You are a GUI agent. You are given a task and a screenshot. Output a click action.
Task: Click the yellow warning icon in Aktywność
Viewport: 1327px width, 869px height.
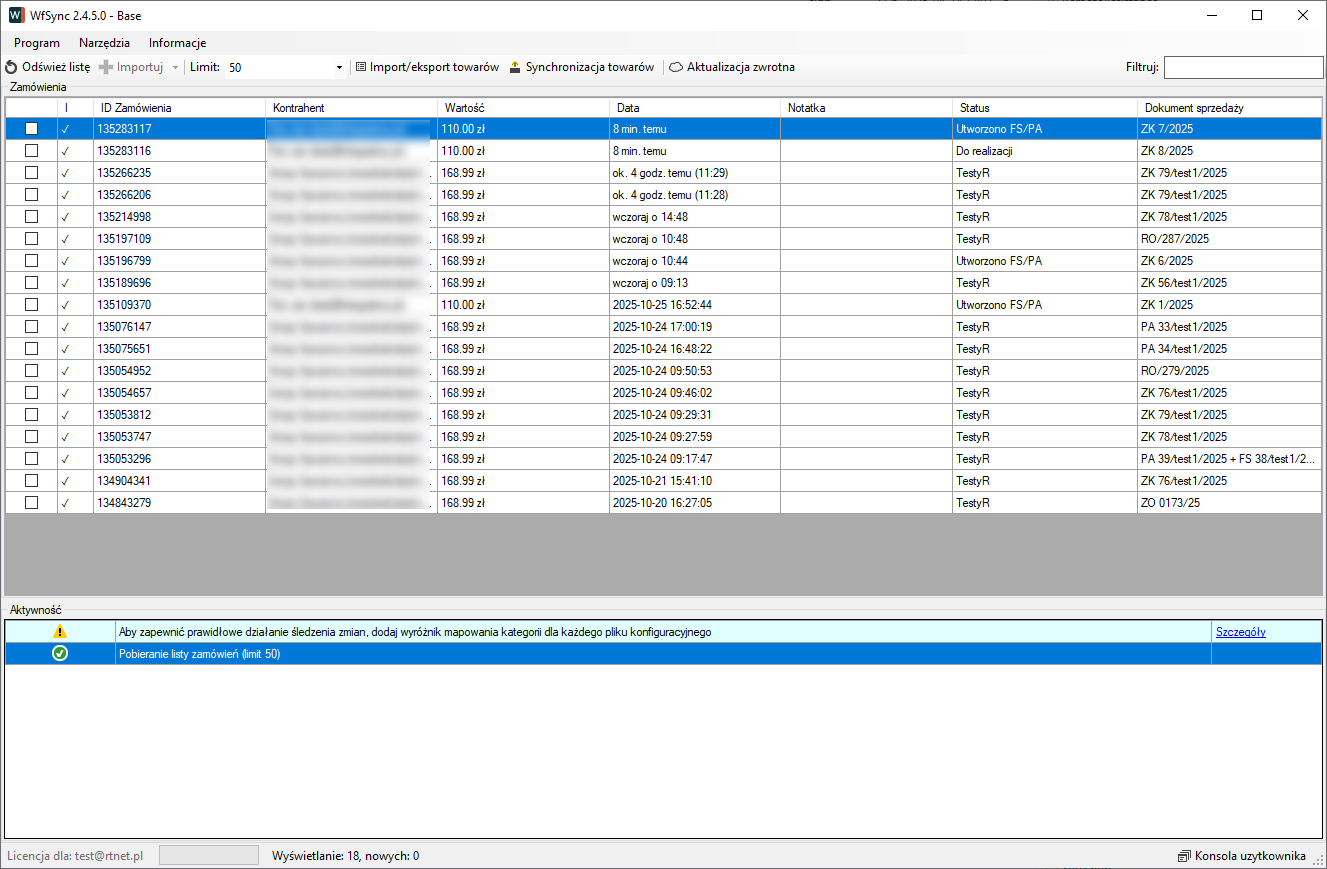pyautogui.click(x=60, y=632)
